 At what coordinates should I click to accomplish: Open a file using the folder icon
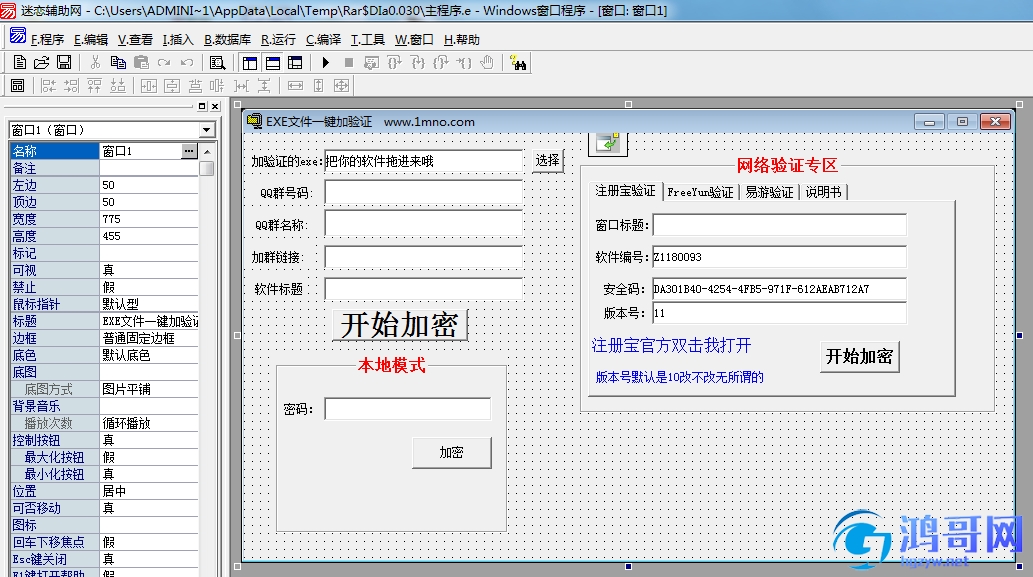coord(42,63)
